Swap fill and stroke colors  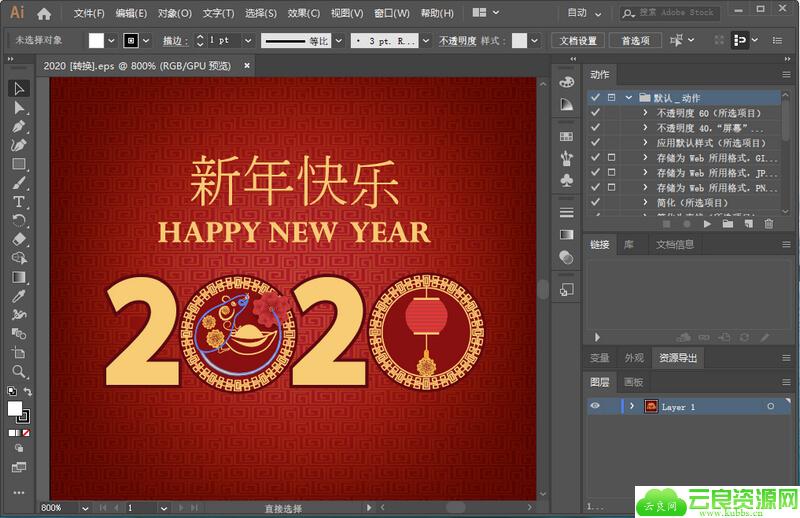pyautogui.click(x=28, y=391)
